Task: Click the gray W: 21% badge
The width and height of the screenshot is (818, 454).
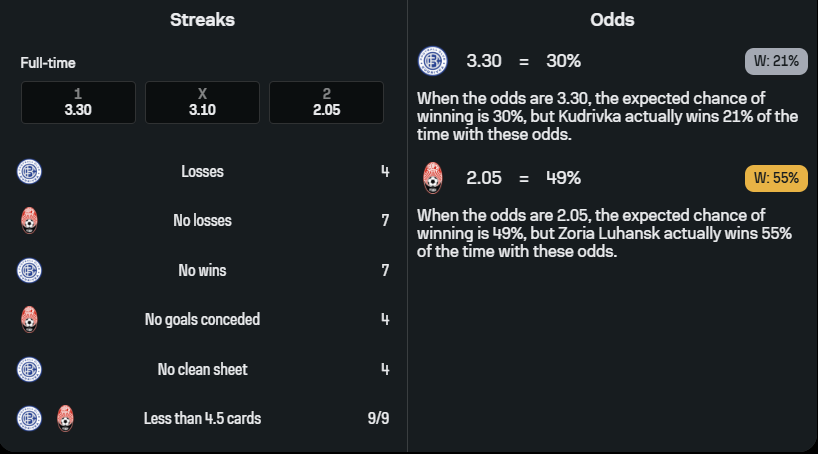Action: tap(776, 61)
